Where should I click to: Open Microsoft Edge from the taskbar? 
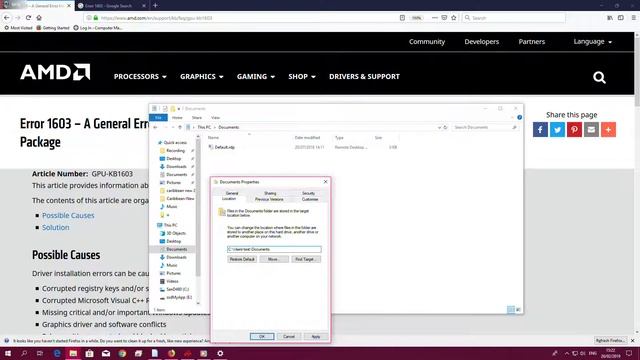click(x=57, y=353)
